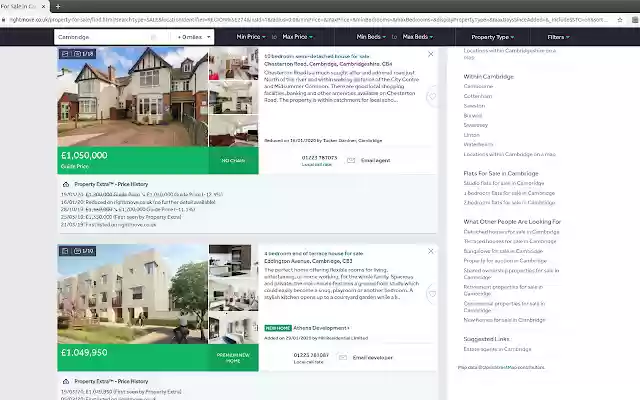
Task: Open 1/18 photo counter camera icon
Action: [x=78, y=53]
